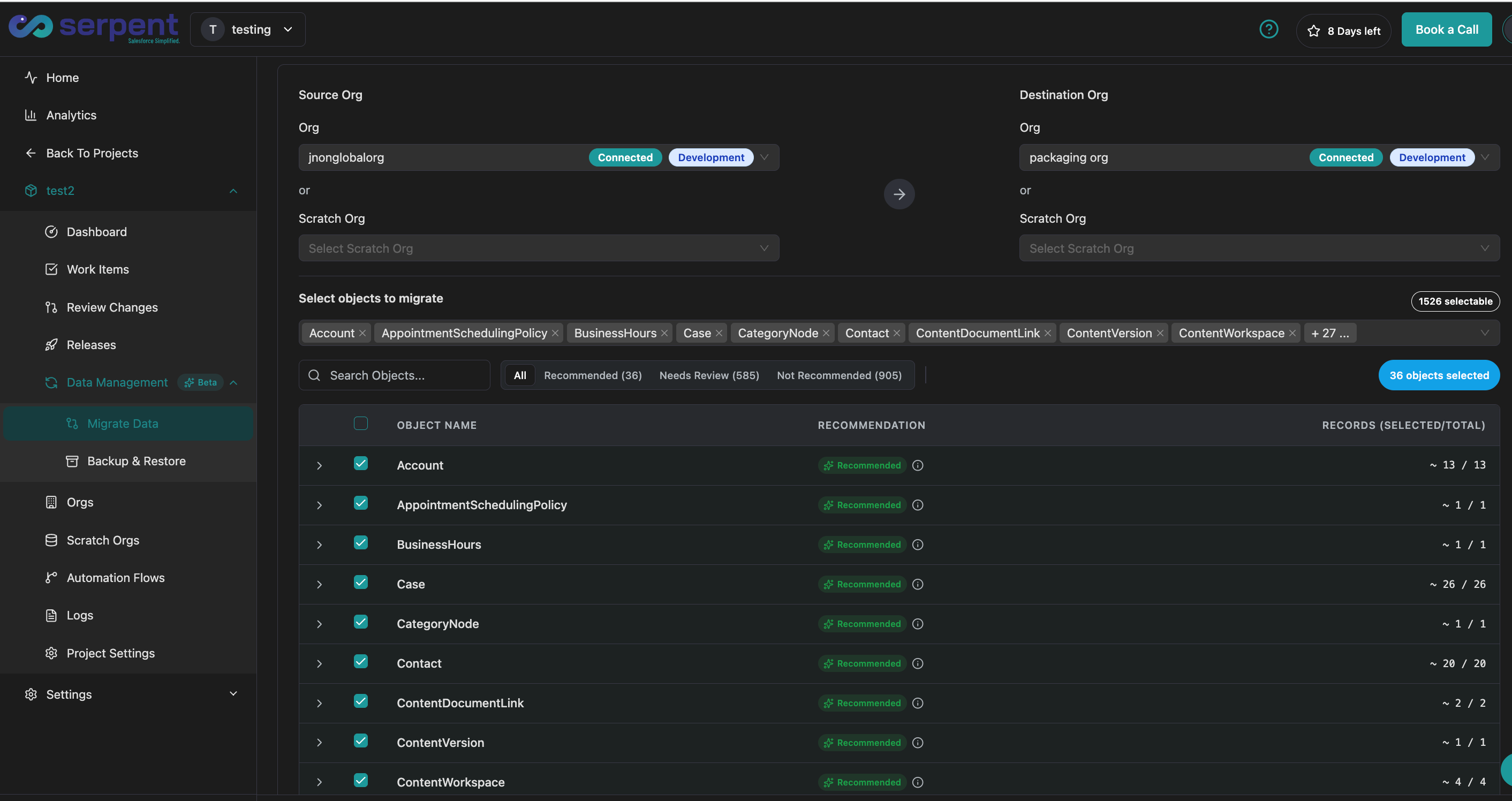Click the 8 Days left trial button

click(x=1343, y=31)
